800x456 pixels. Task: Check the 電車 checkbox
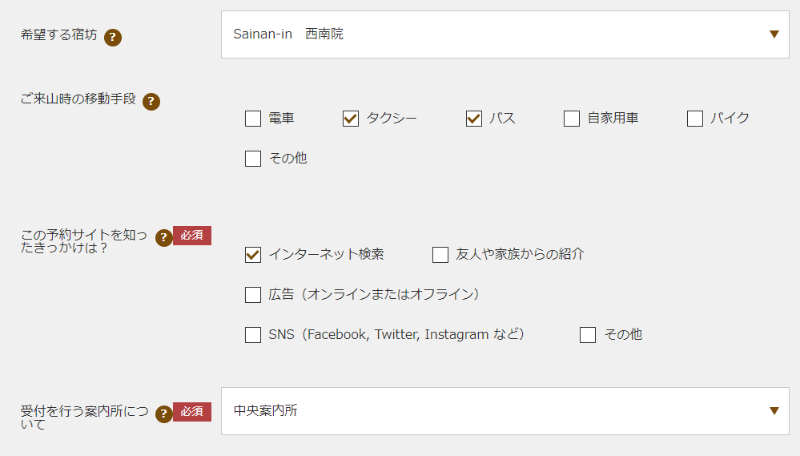[x=253, y=119]
